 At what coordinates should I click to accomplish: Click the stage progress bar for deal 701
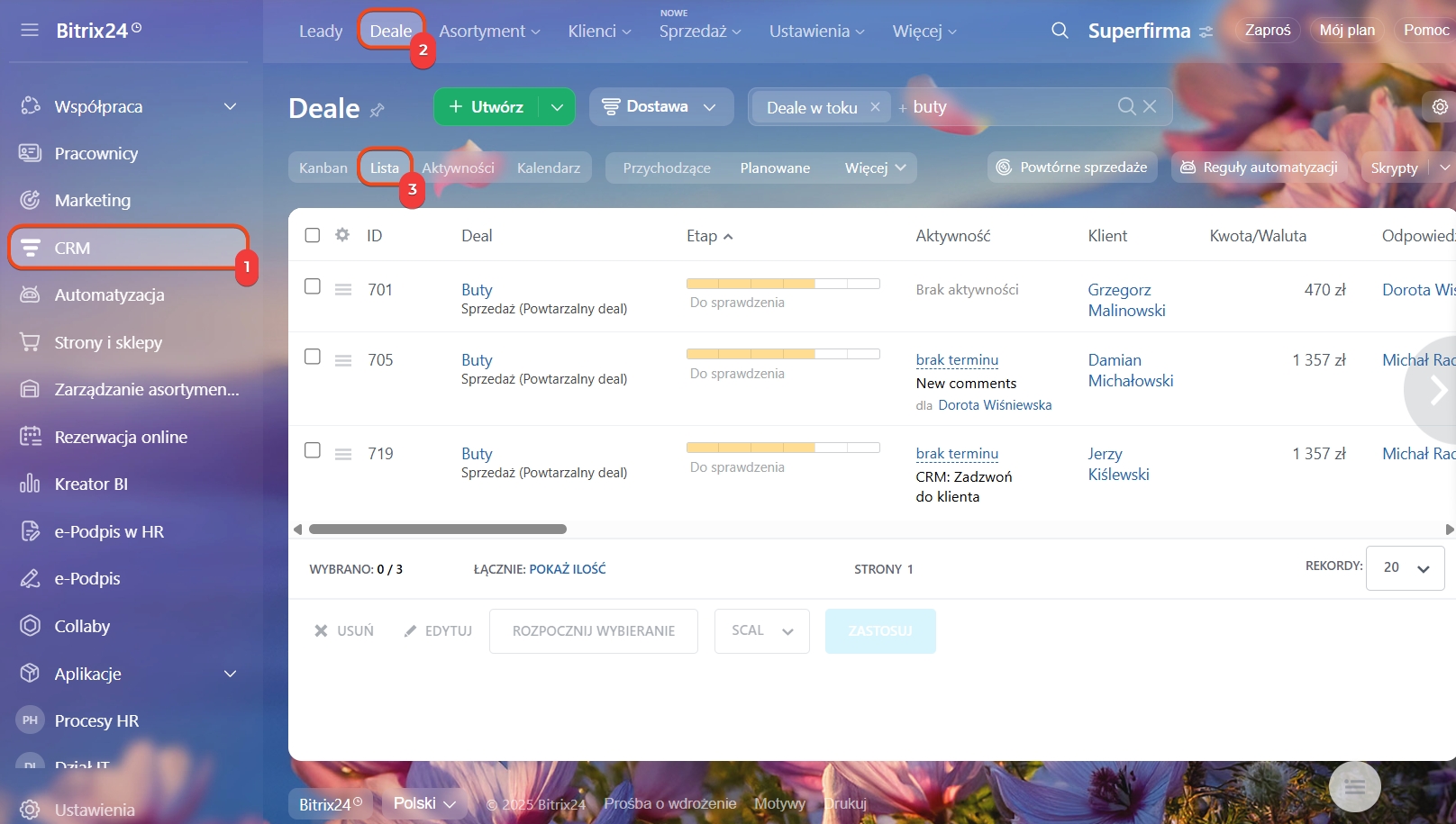point(783,284)
